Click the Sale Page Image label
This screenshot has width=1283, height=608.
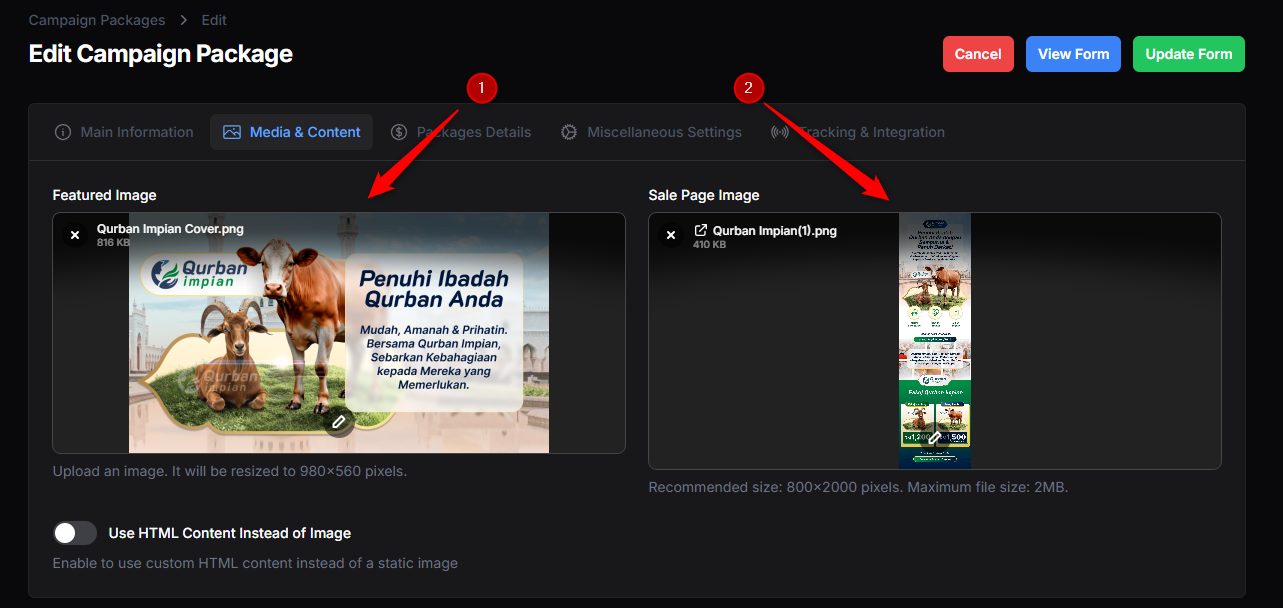(704, 195)
